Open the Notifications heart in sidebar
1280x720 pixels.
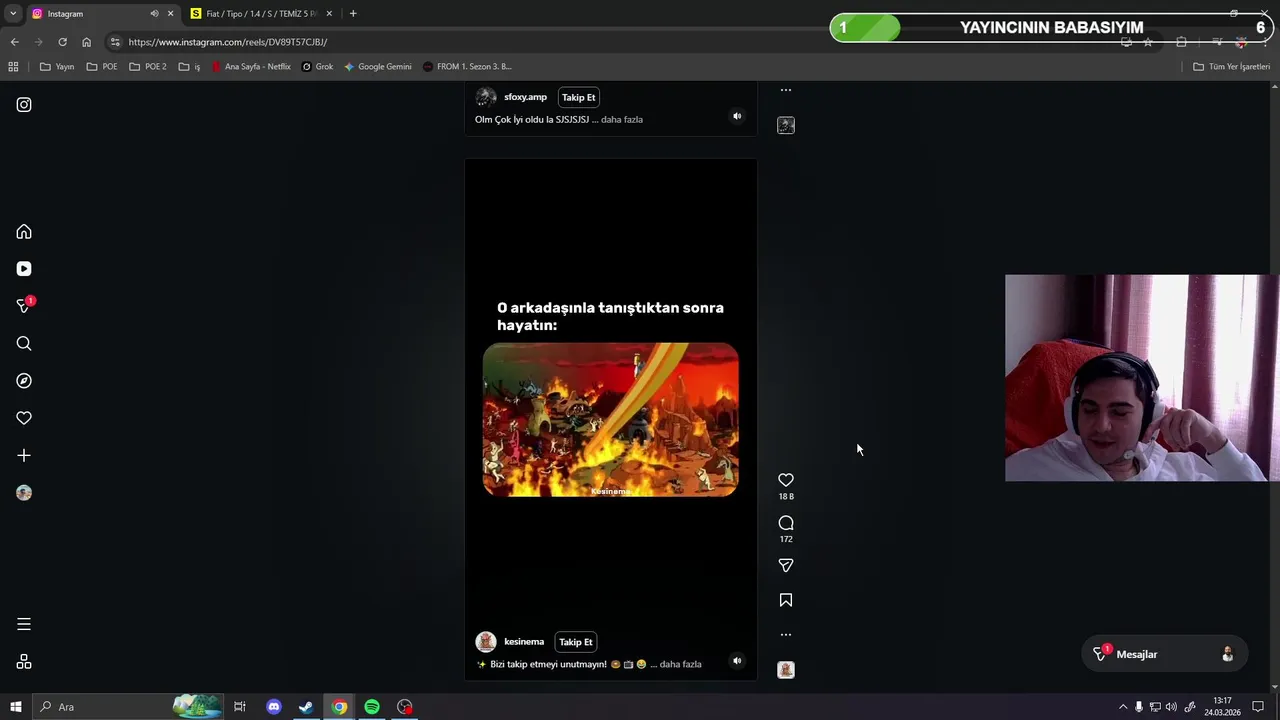click(x=24, y=418)
